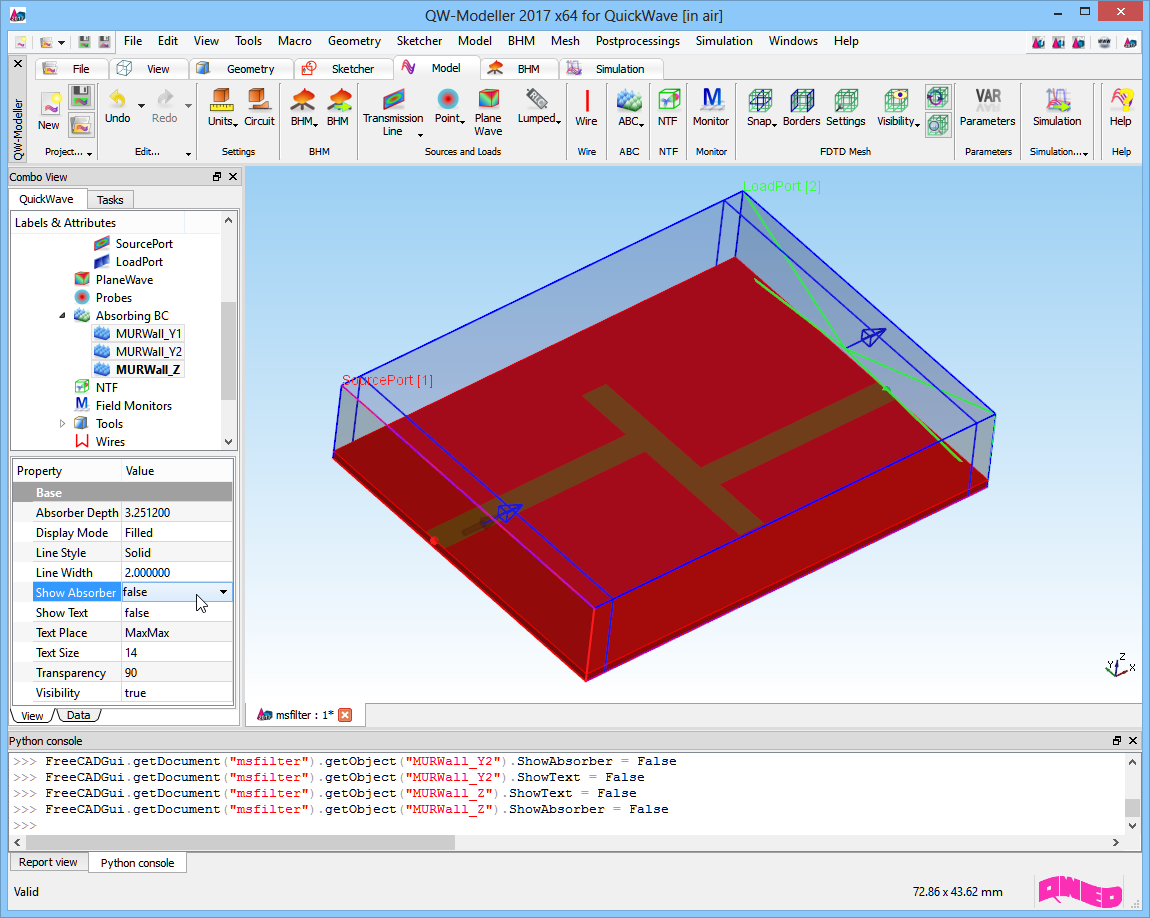Select the Plane Wave source tool
The image size is (1150, 918).
click(x=488, y=111)
